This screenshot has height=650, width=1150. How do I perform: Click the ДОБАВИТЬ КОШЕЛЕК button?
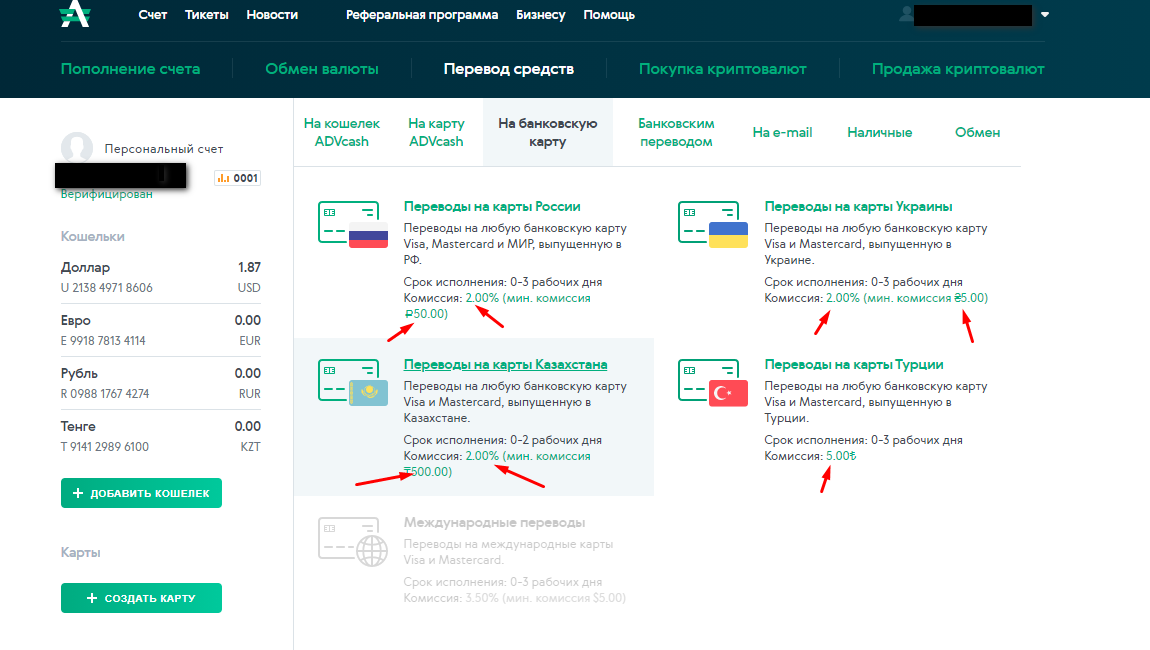coord(142,493)
